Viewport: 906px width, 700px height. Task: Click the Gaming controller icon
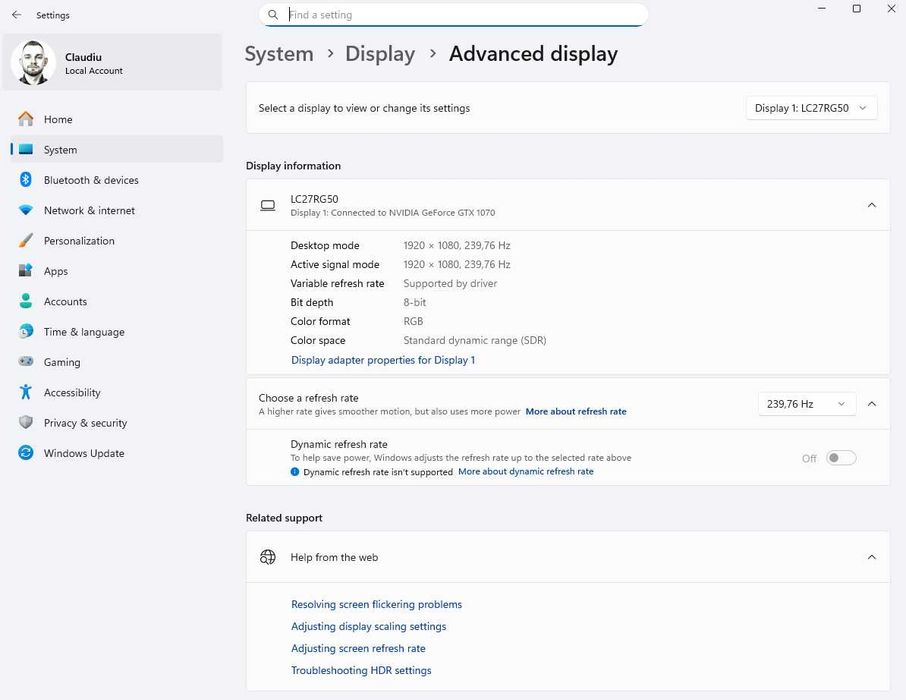pyautogui.click(x=25, y=362)
